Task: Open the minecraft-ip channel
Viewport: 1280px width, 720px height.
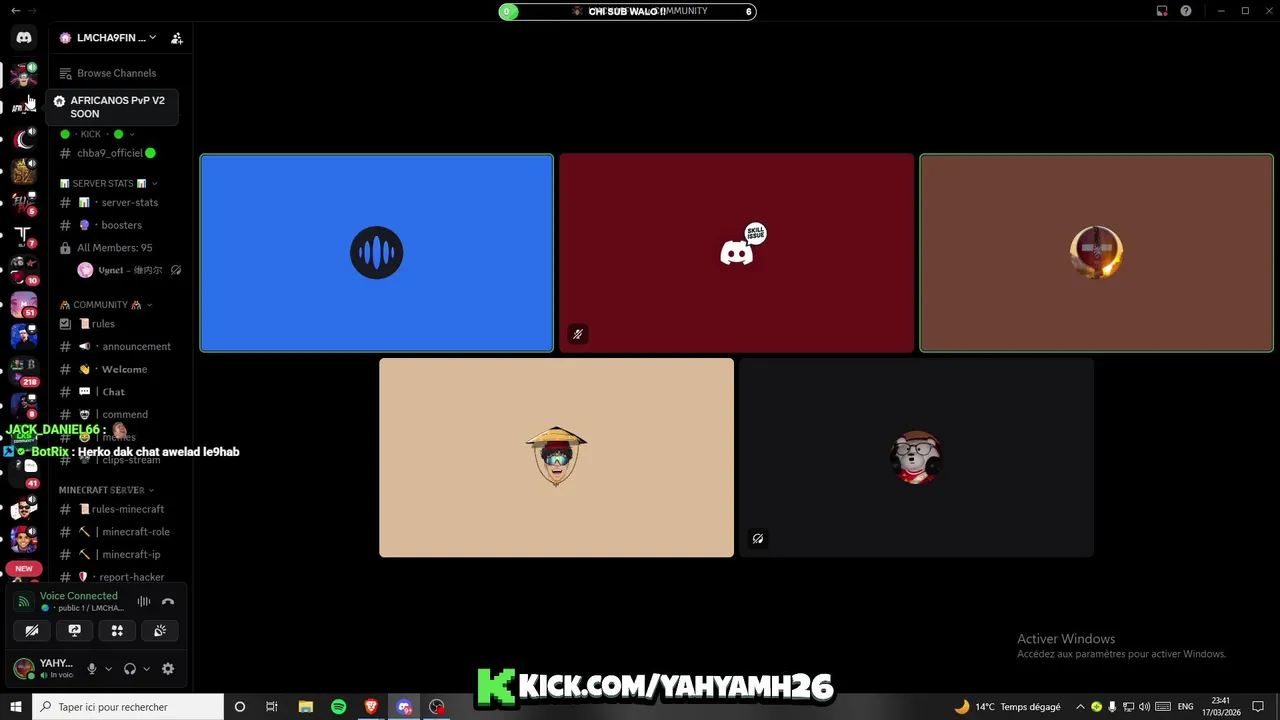Action: tap(120, 554)
